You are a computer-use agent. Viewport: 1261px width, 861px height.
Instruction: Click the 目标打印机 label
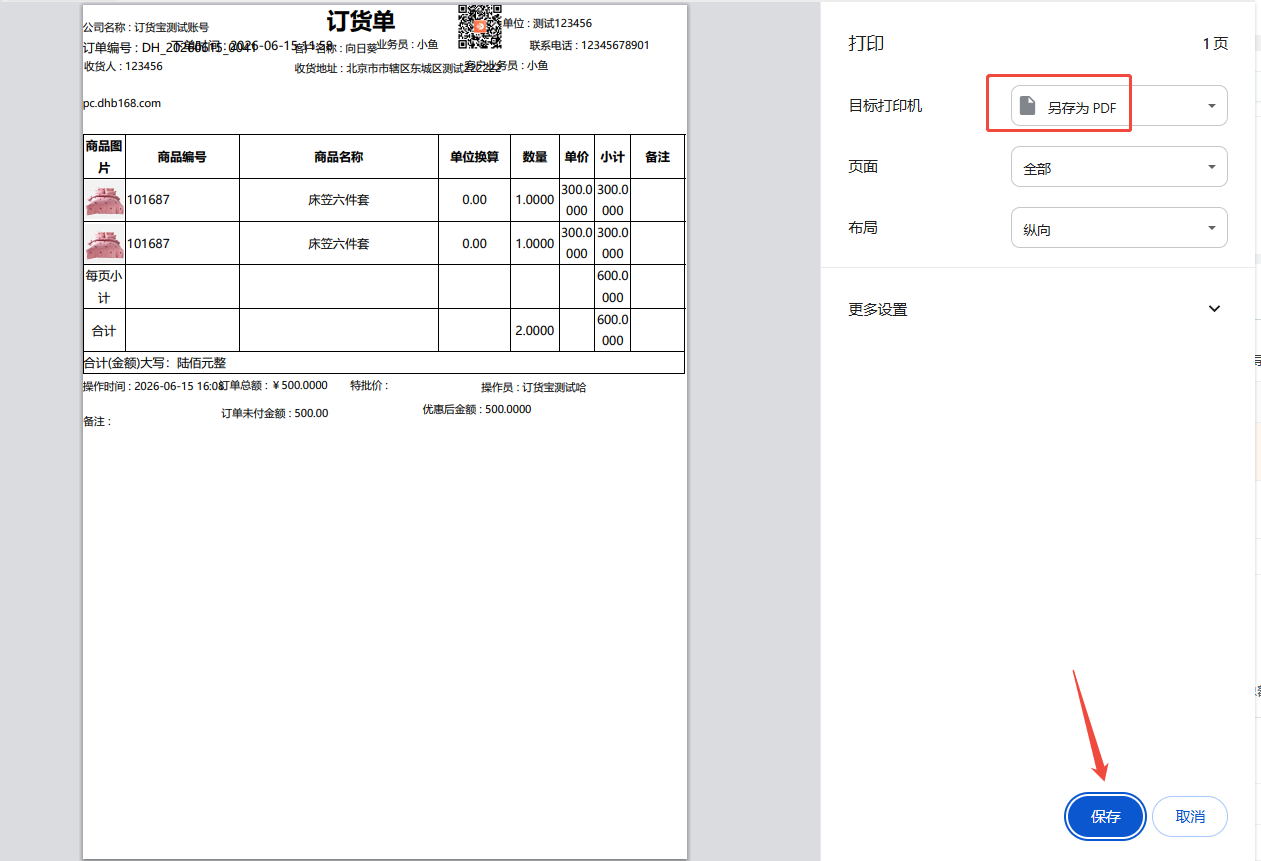885,105
